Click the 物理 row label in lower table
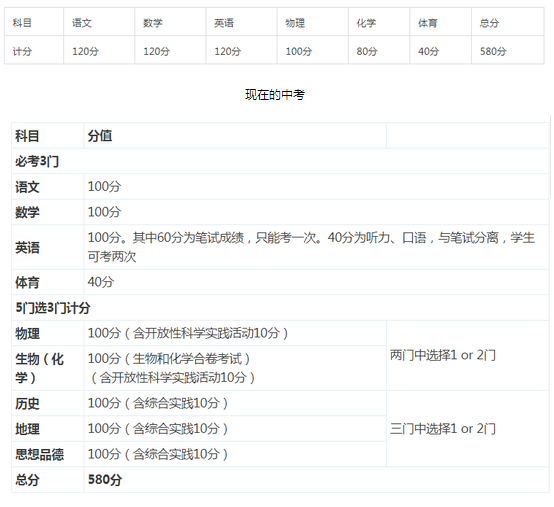The width and height of the screenshot is (554, 507). [27, 333]
